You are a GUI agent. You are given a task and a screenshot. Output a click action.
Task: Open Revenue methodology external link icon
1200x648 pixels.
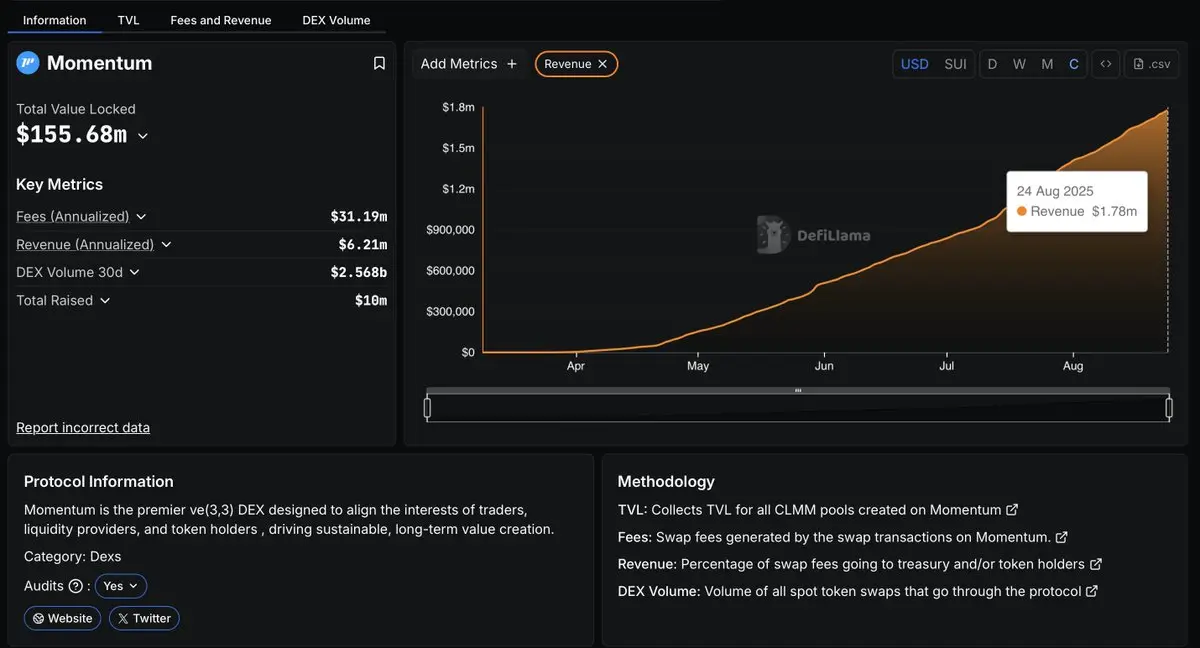pos(1096,564)
